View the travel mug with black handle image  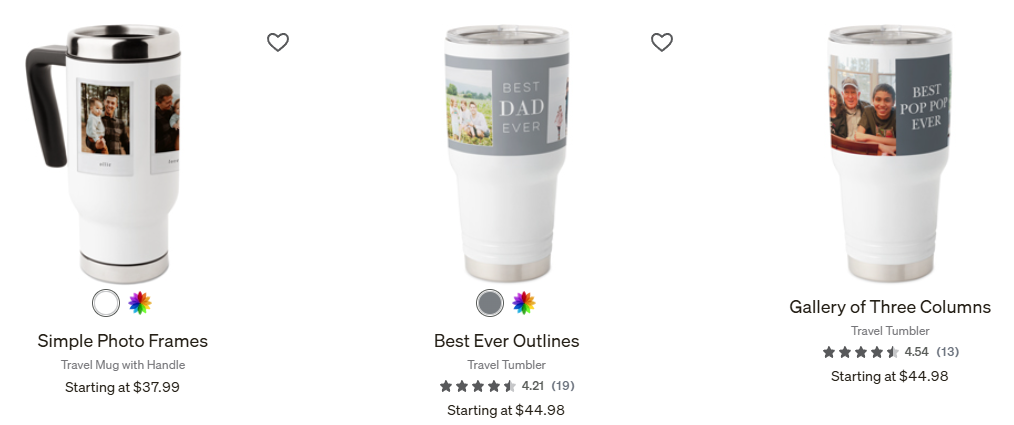tap(103, 154)
